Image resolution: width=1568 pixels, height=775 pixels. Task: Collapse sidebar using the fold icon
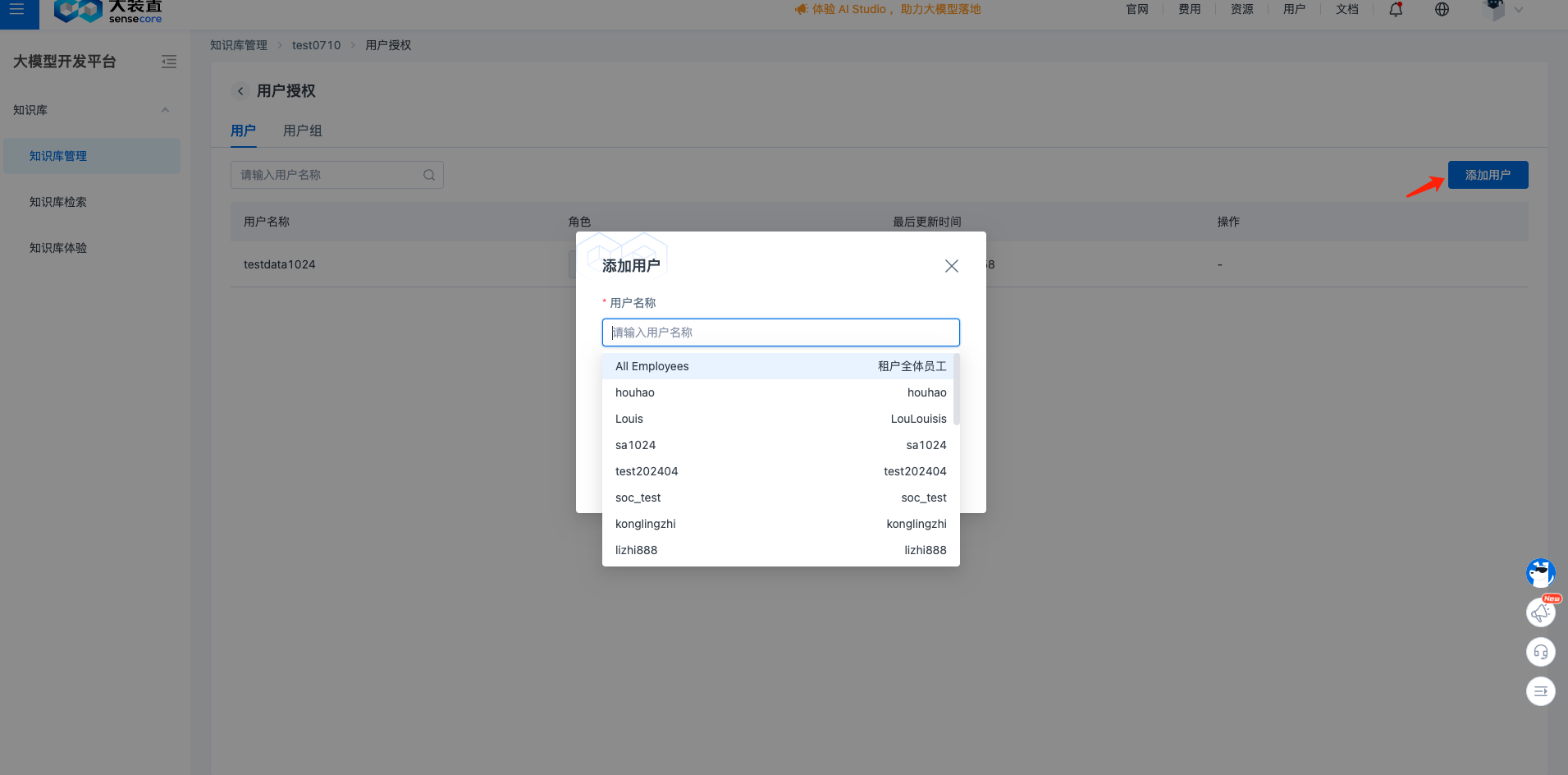click(169, 62)
